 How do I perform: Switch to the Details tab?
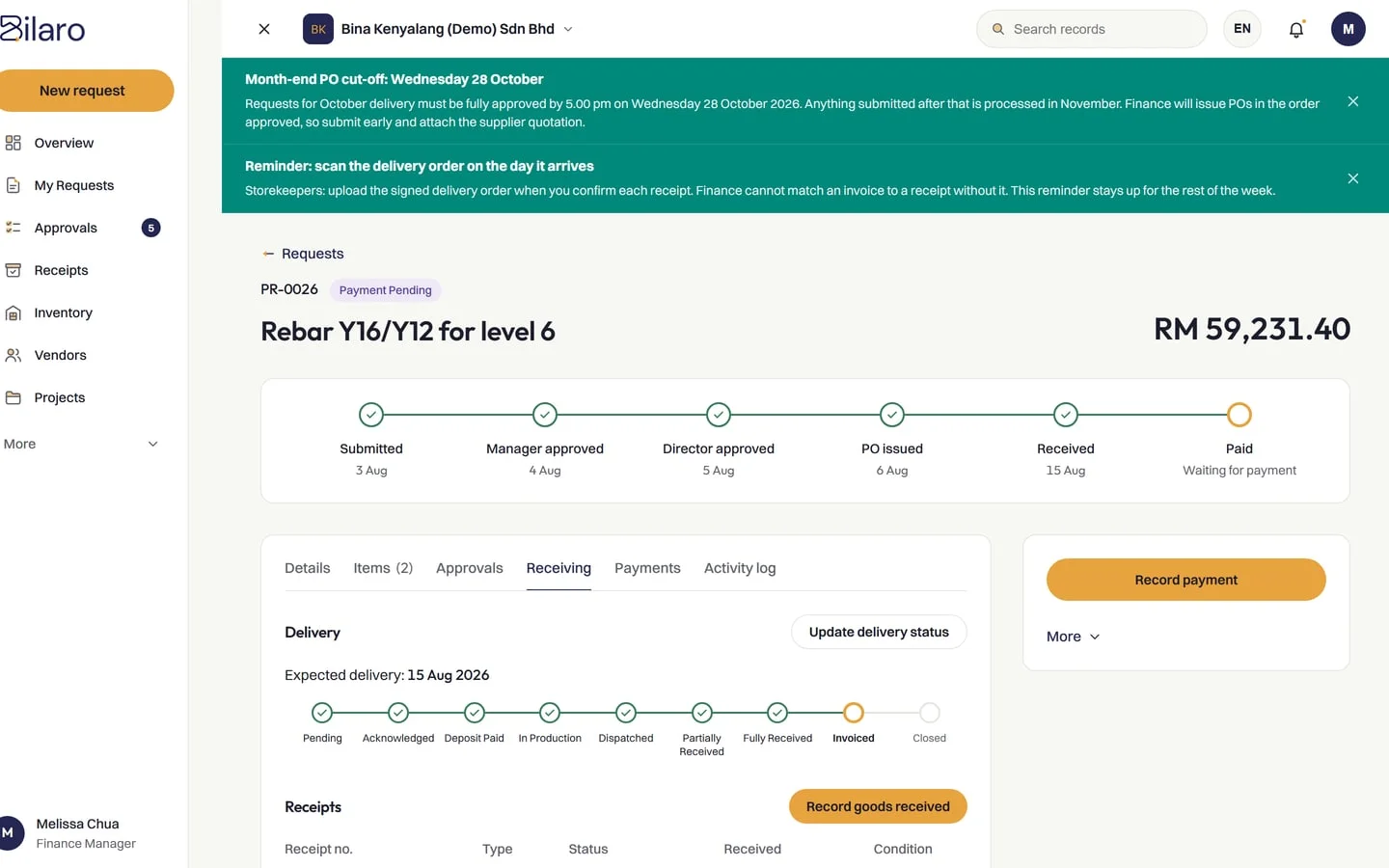click(308, 568)
